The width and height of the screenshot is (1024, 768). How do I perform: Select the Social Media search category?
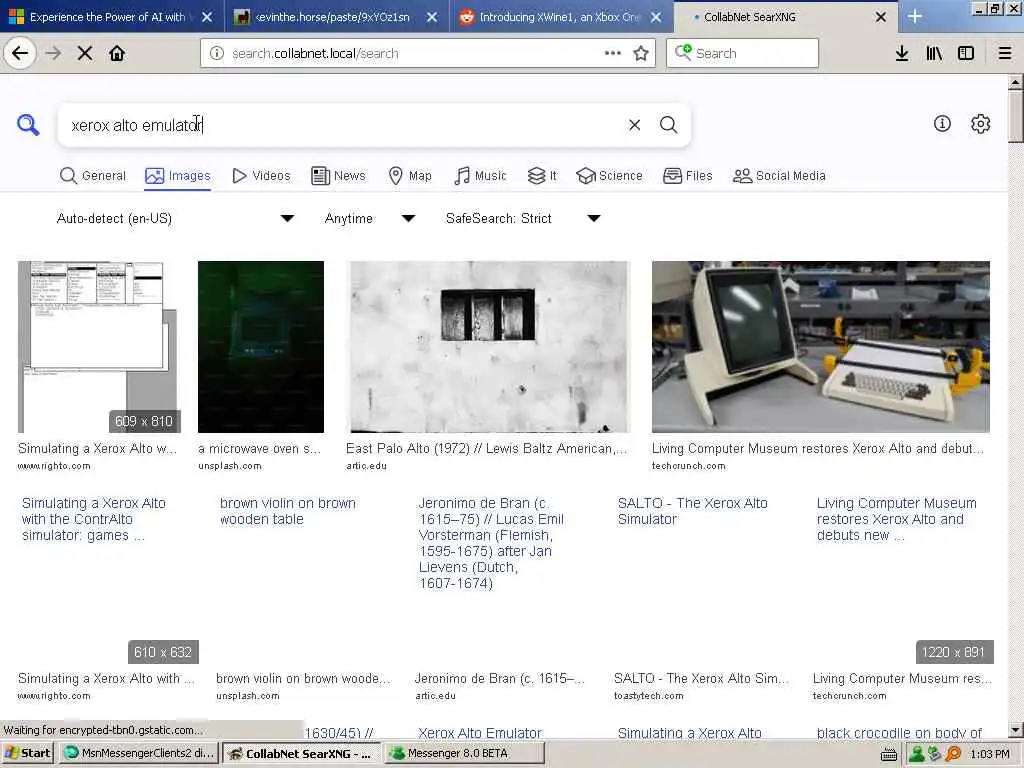pos(779,176)
